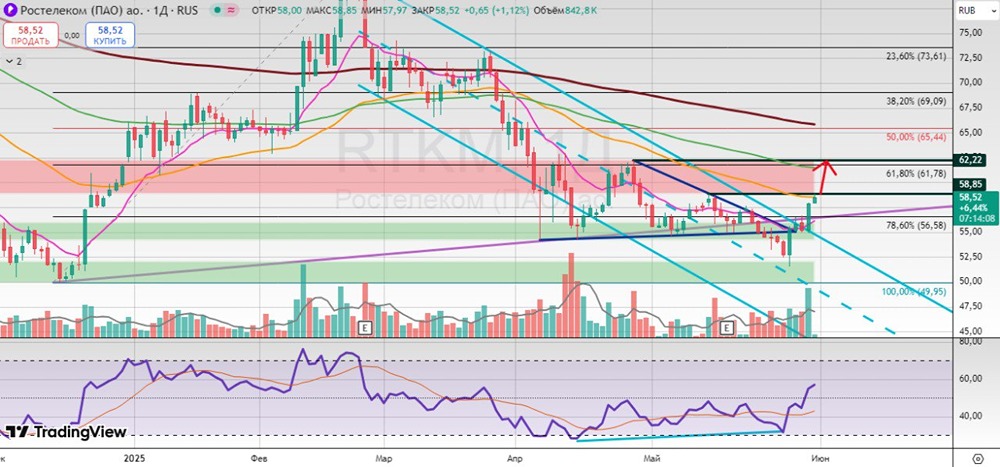Image resolution: width=1000 pixels, height=467 pixels.
Task: Click the Апр label on time axis
Action: click(513, 458)
